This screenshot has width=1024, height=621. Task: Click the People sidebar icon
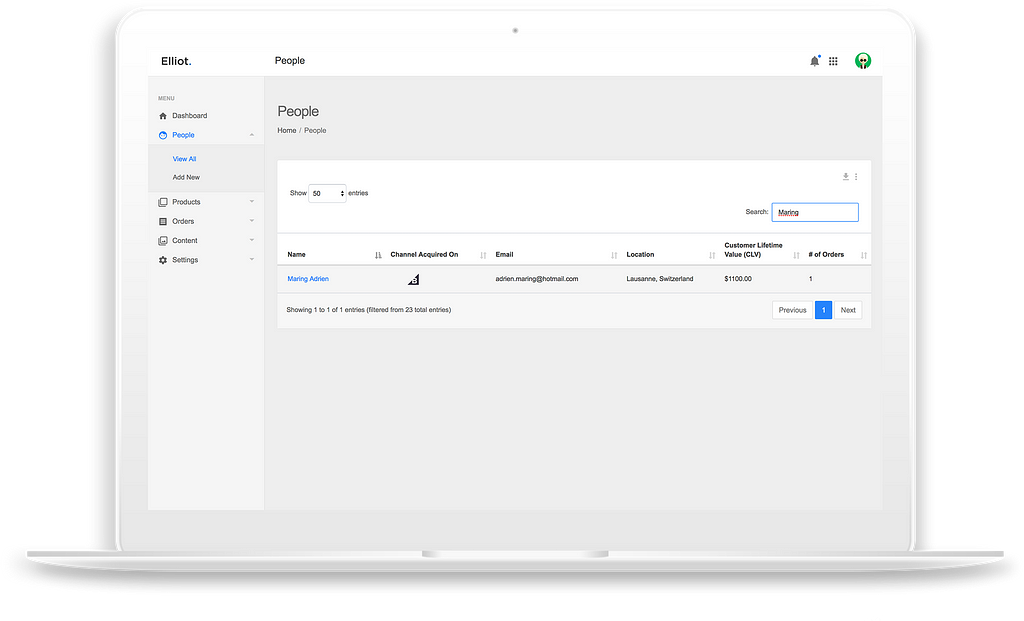(163, 135)
